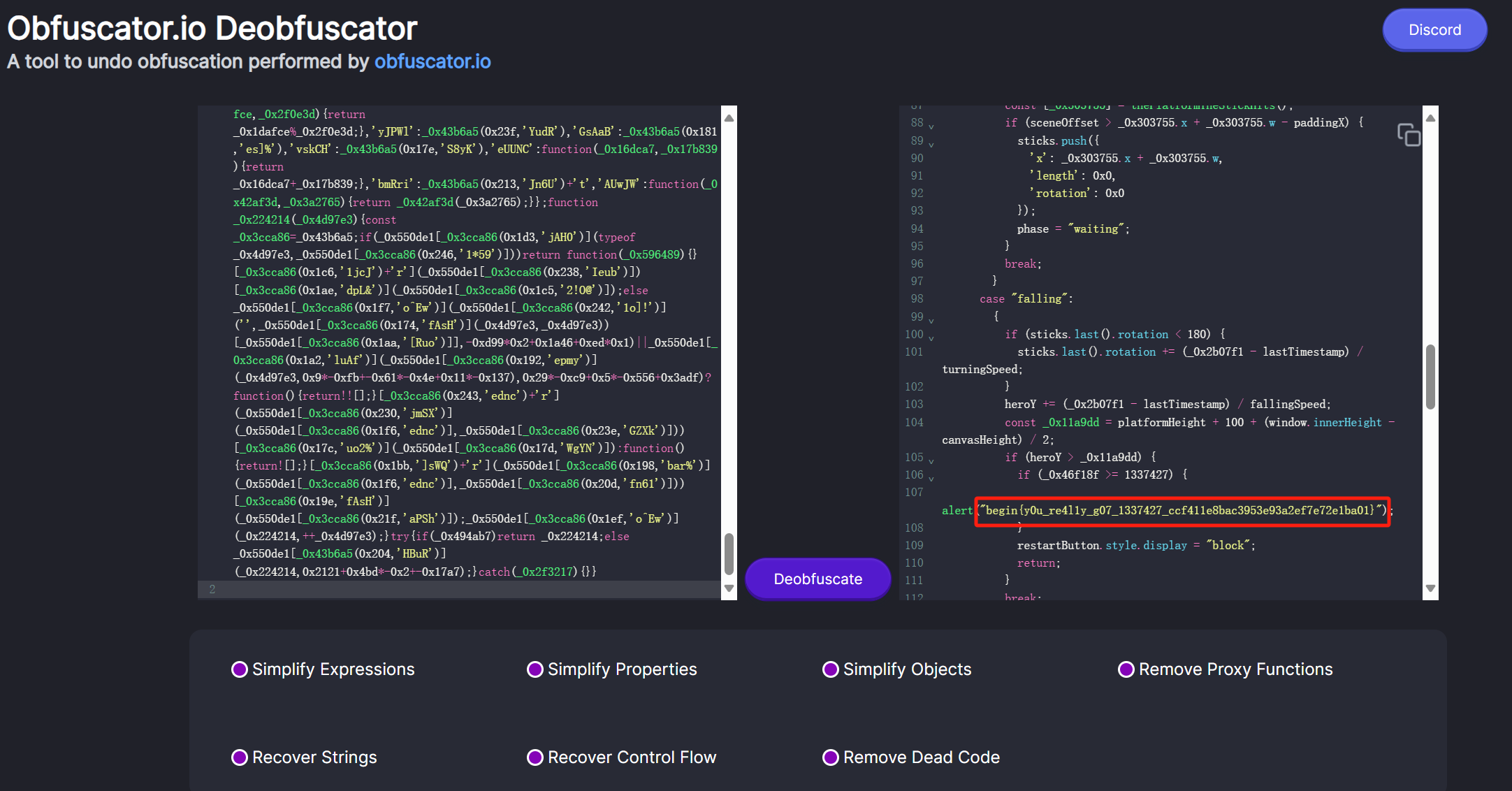This screenshot has height=791, width=1512.
Task: Click output editor scrollbar thumb
Action: coord(1430,377)
